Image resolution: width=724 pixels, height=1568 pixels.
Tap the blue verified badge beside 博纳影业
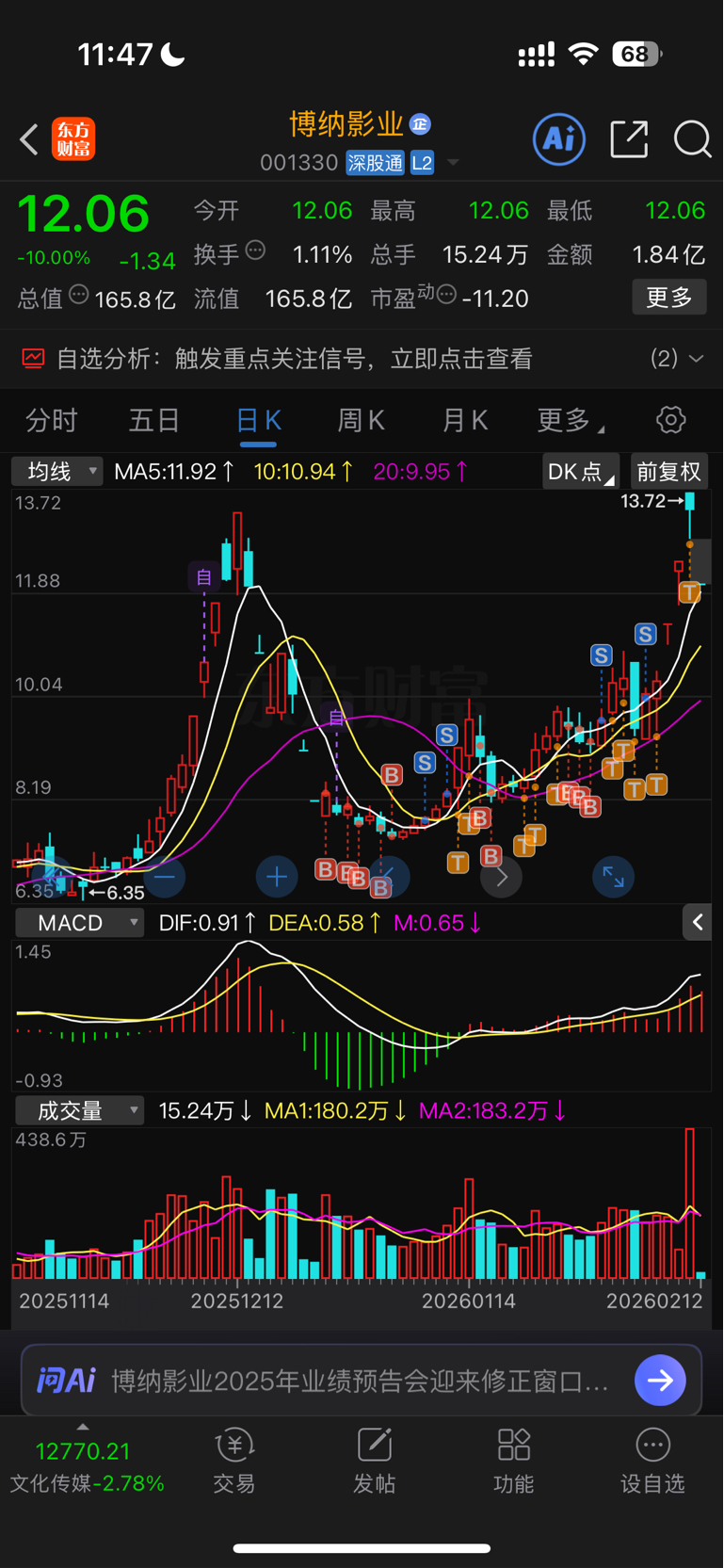tap(421, 124)
